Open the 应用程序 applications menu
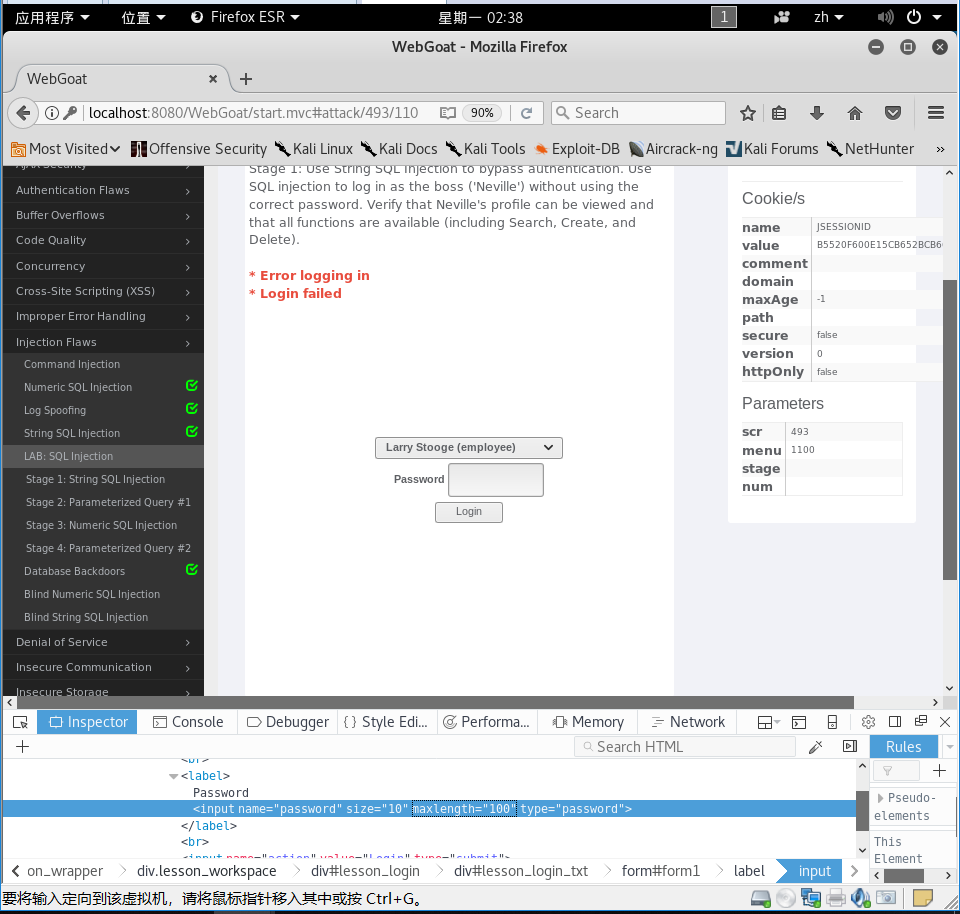The height and width of the screenshot is (914, 960). [x=52, y=17]
